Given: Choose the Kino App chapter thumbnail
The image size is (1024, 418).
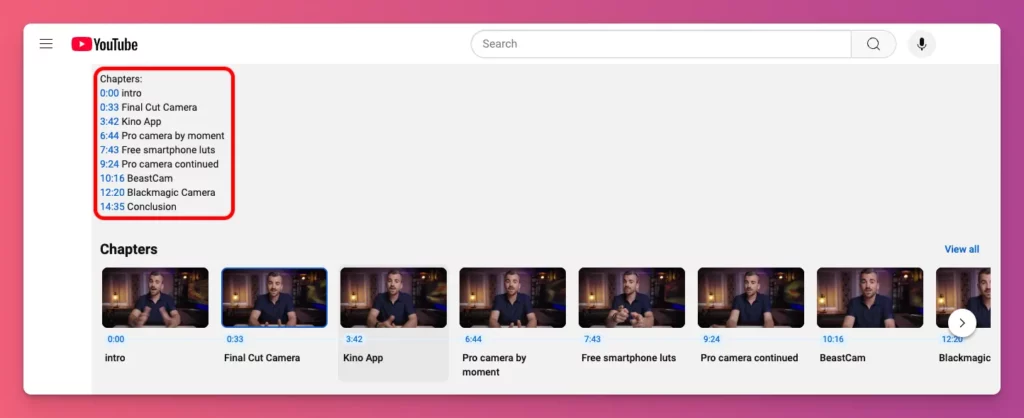Looking at the screenshot, I should point(393,297).
